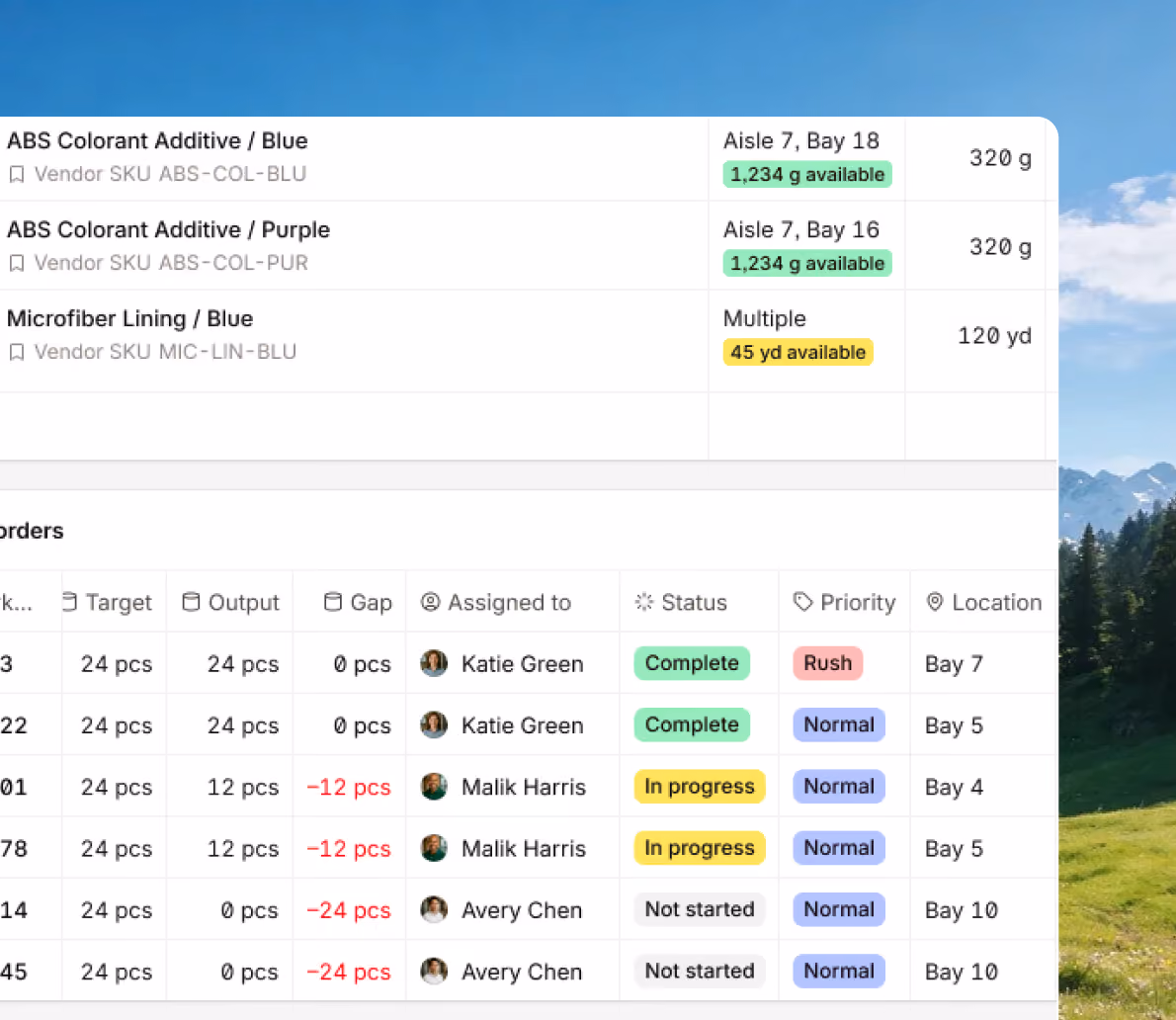The width and height of the screenshot is (1176, 1020).
Task: Click the 1,234 g available badge under Aisle 7, Bay 18
Action: 807,175
